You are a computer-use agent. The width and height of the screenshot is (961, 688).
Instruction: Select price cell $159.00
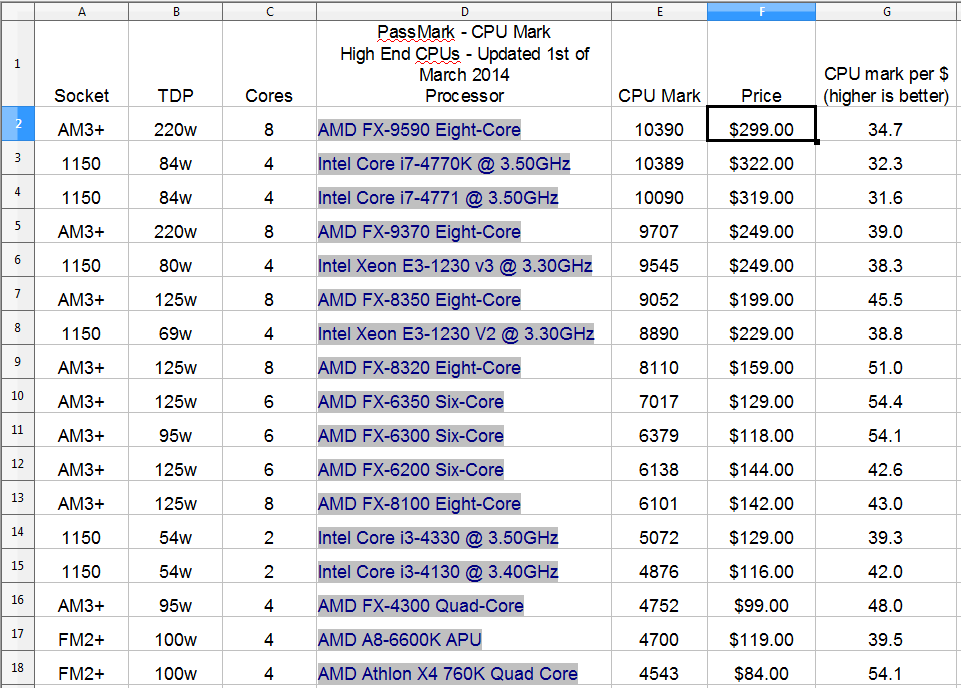[x=761, y=362]
